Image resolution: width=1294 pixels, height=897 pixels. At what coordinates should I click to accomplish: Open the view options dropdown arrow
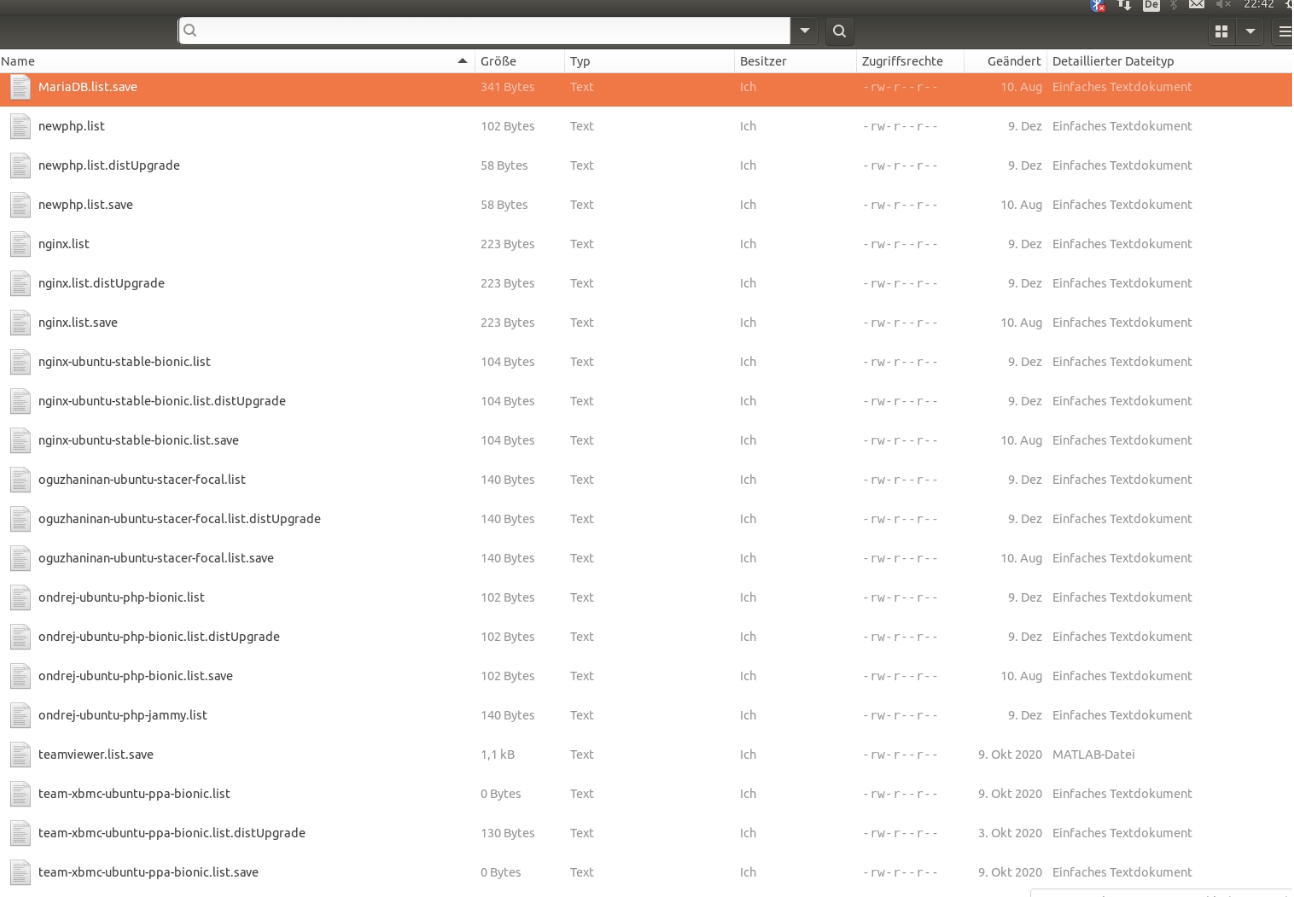click(x=1250, y=32)
